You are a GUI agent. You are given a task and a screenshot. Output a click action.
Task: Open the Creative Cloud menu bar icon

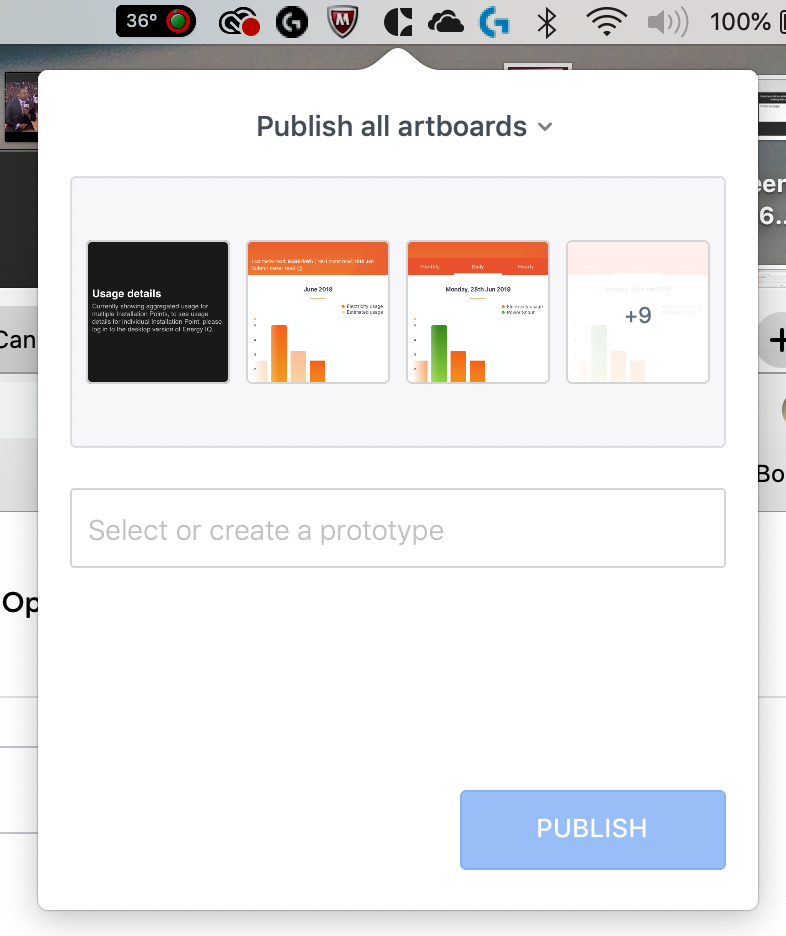coord(239,22)
